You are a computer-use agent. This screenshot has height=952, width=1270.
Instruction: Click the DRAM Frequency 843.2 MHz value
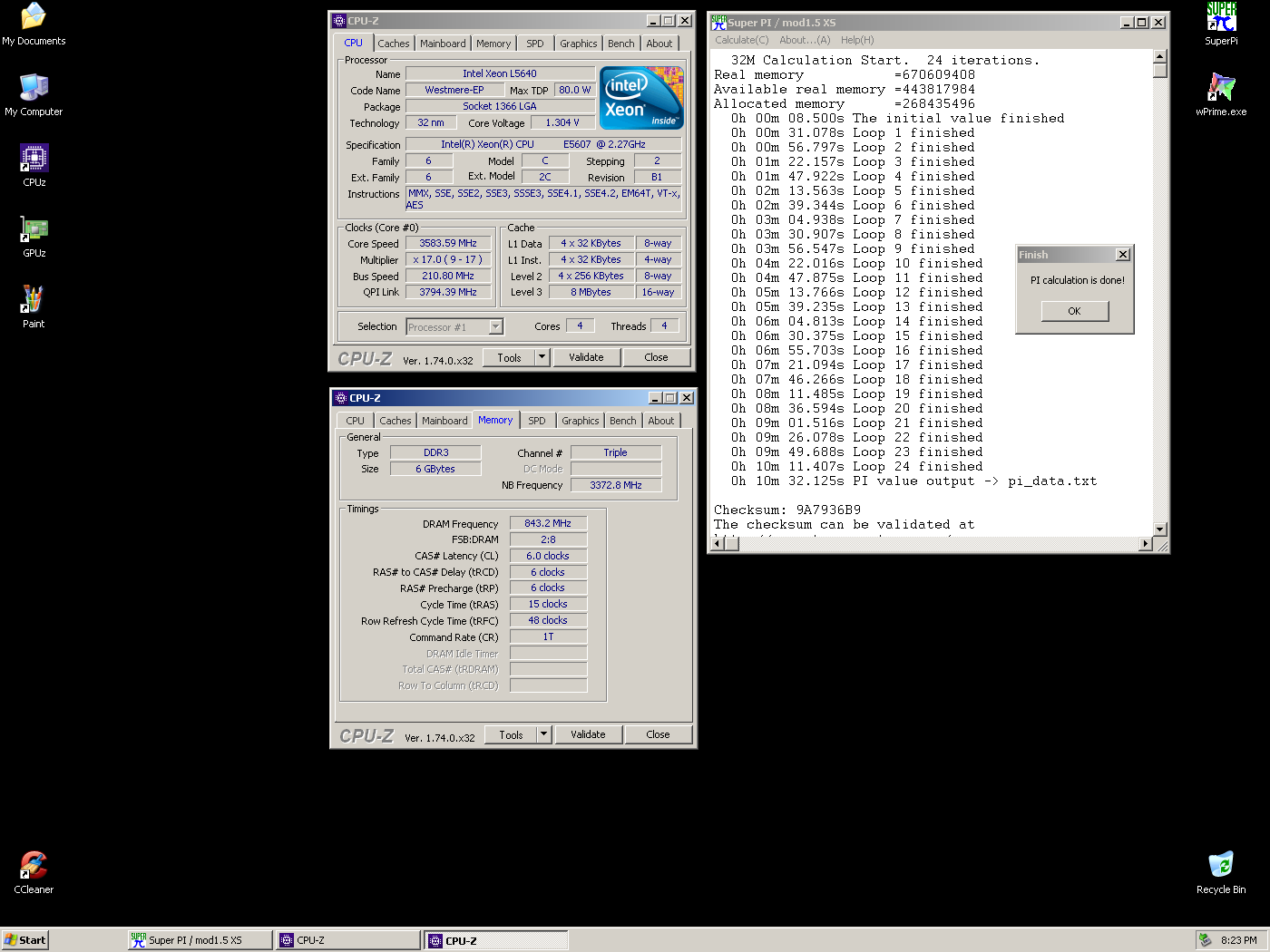[x=548, y=523]
